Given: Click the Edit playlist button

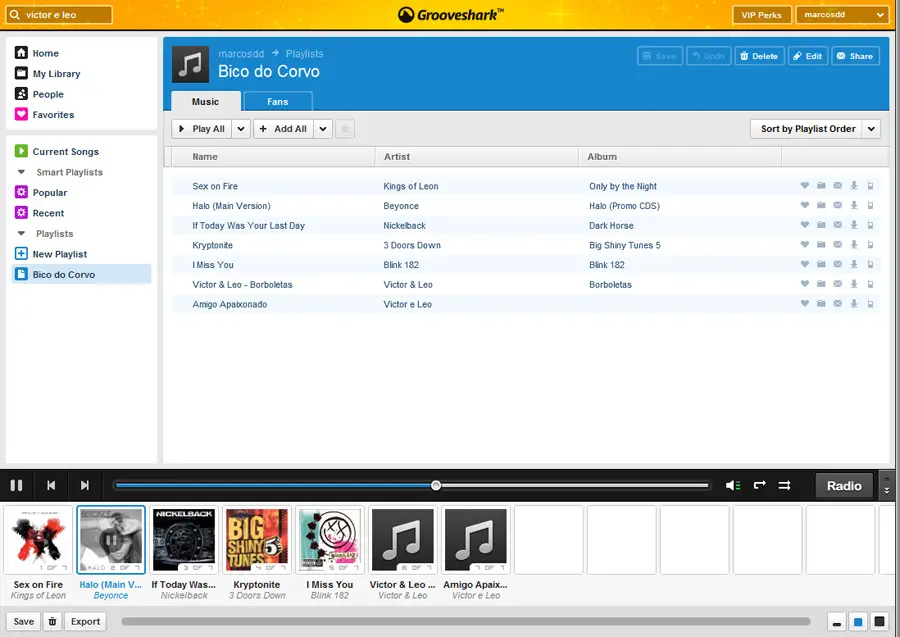Looking at the screenshot, I should coord(808,56).
